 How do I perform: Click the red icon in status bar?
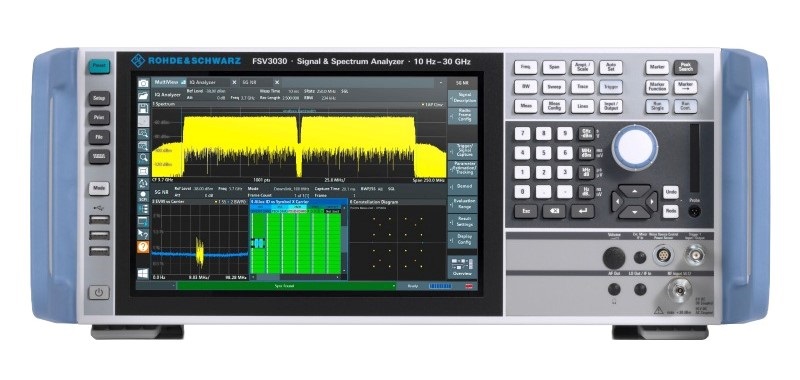(469, 287)
